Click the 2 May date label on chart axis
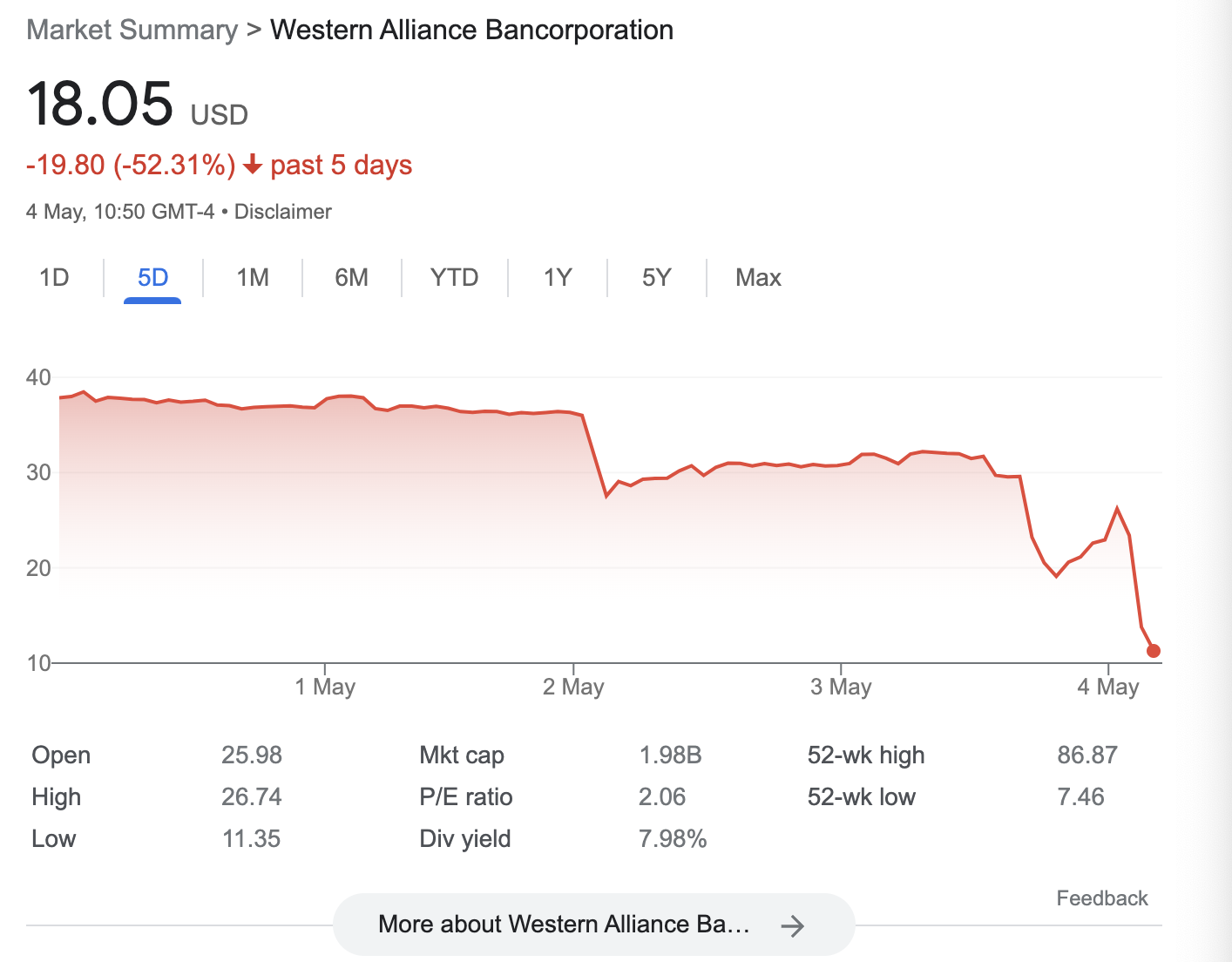This screenshot has width=1232, height=962. pos(573,687)
